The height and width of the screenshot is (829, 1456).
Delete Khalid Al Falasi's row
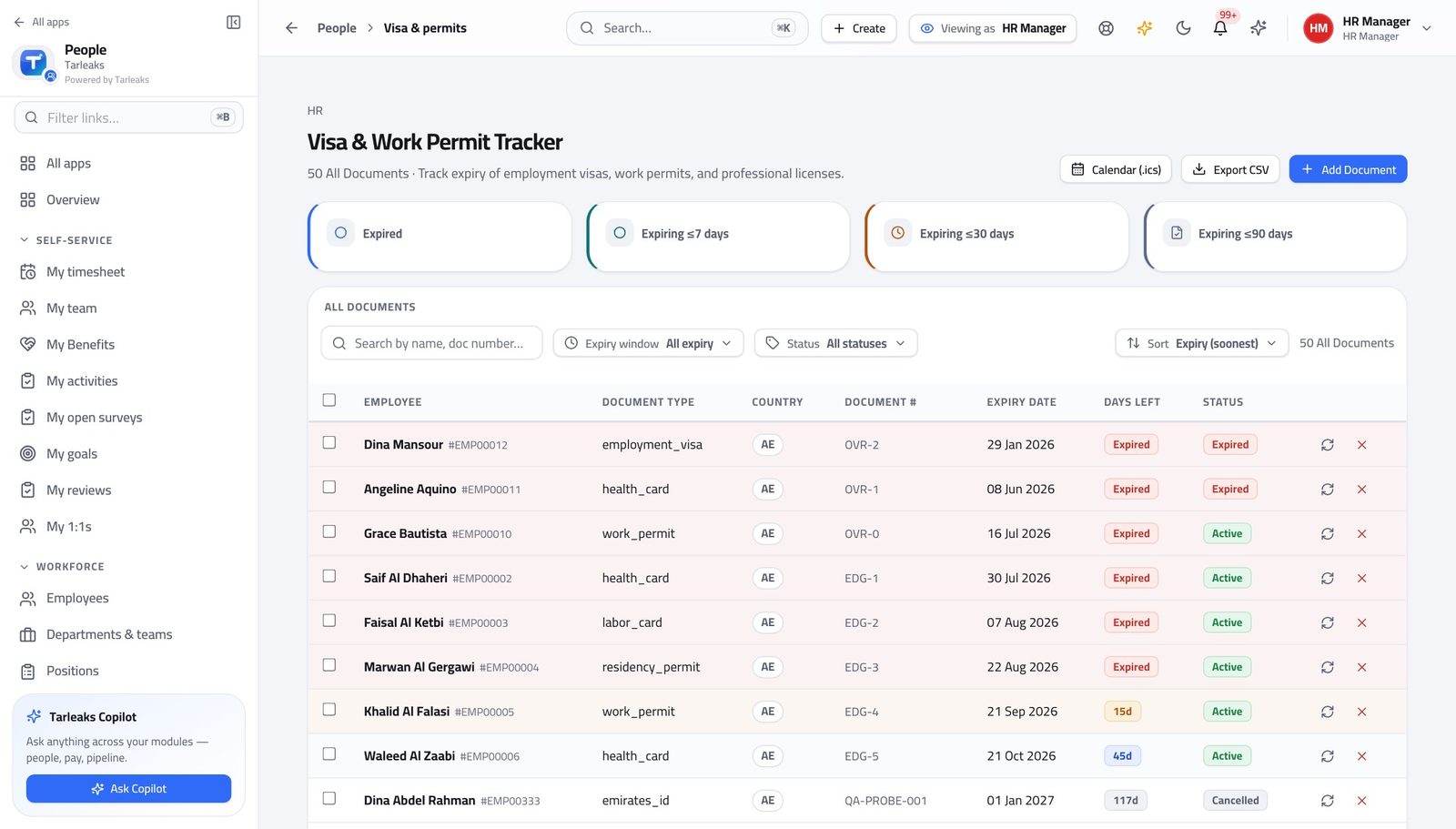pos(1362,713)
